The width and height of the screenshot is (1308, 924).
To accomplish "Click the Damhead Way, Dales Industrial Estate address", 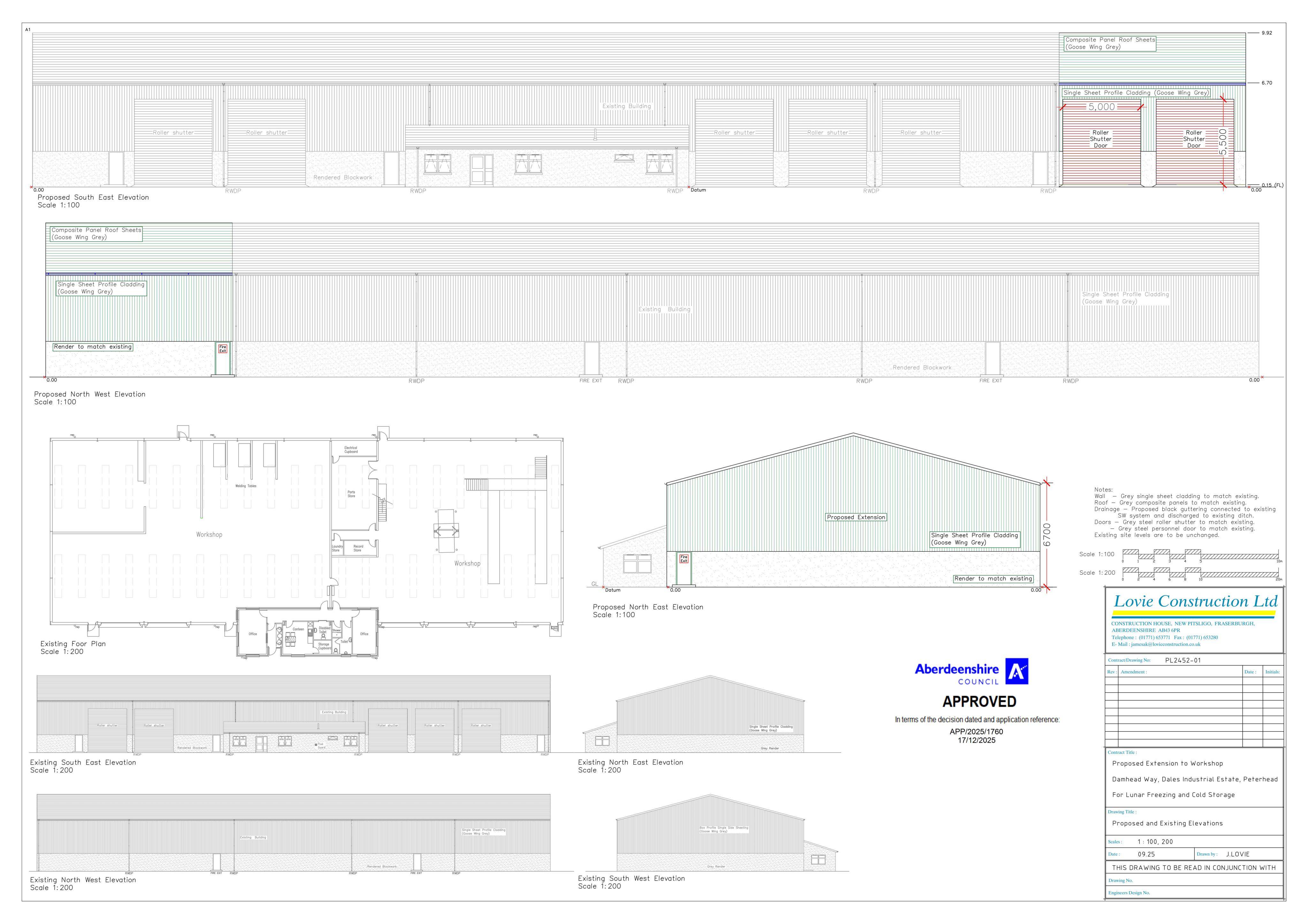I will pos(1195,779).
